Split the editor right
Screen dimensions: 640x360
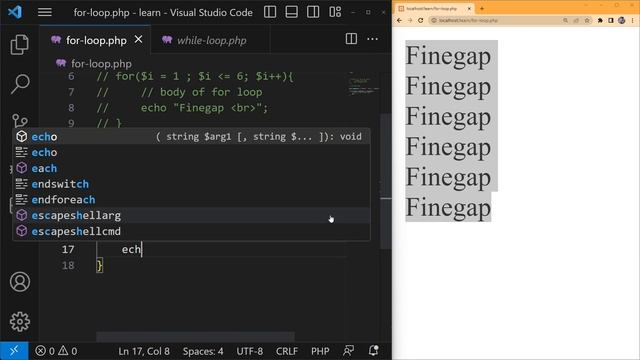[x=351, y=39]
